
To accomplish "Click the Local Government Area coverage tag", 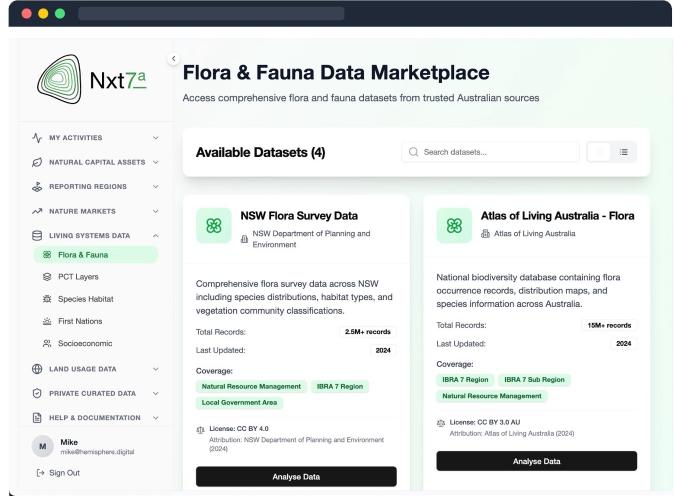I will (239, 403).
